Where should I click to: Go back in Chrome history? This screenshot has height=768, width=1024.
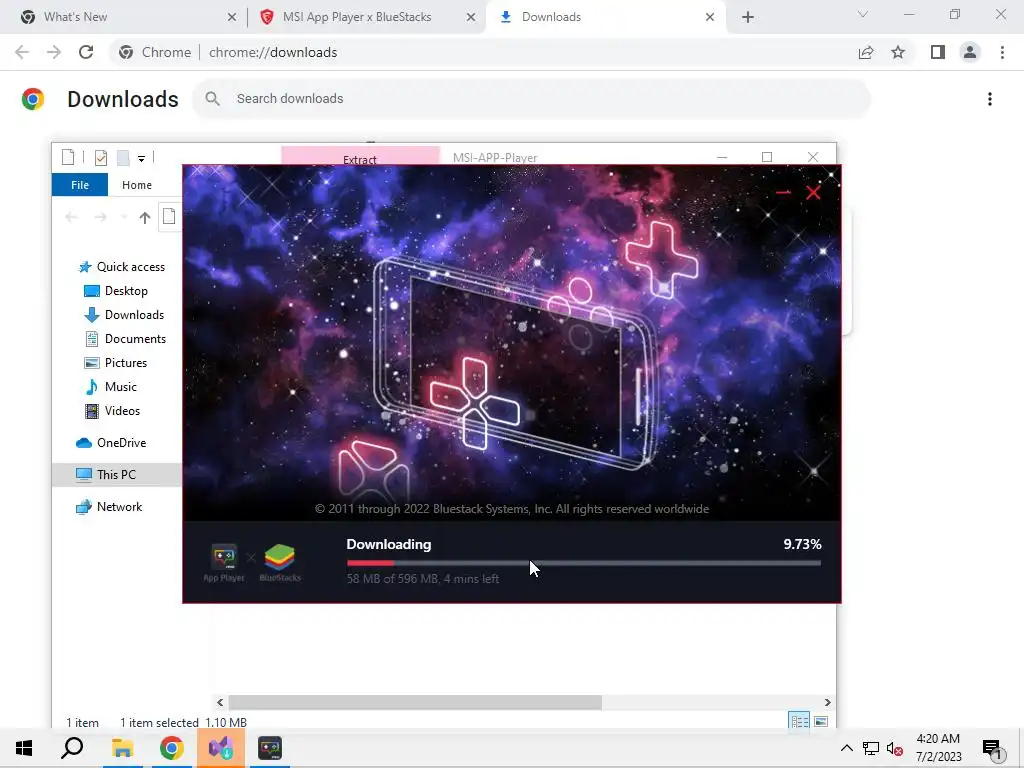click(x=22, y=52)
